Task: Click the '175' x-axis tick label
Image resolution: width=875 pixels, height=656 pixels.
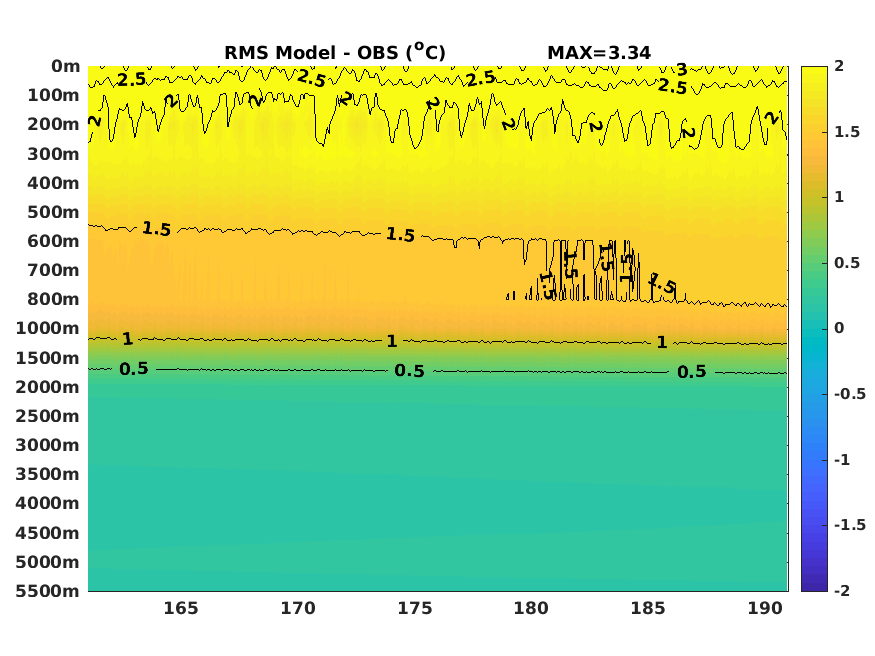Action: pyautogui.click(x=415, y=608)
